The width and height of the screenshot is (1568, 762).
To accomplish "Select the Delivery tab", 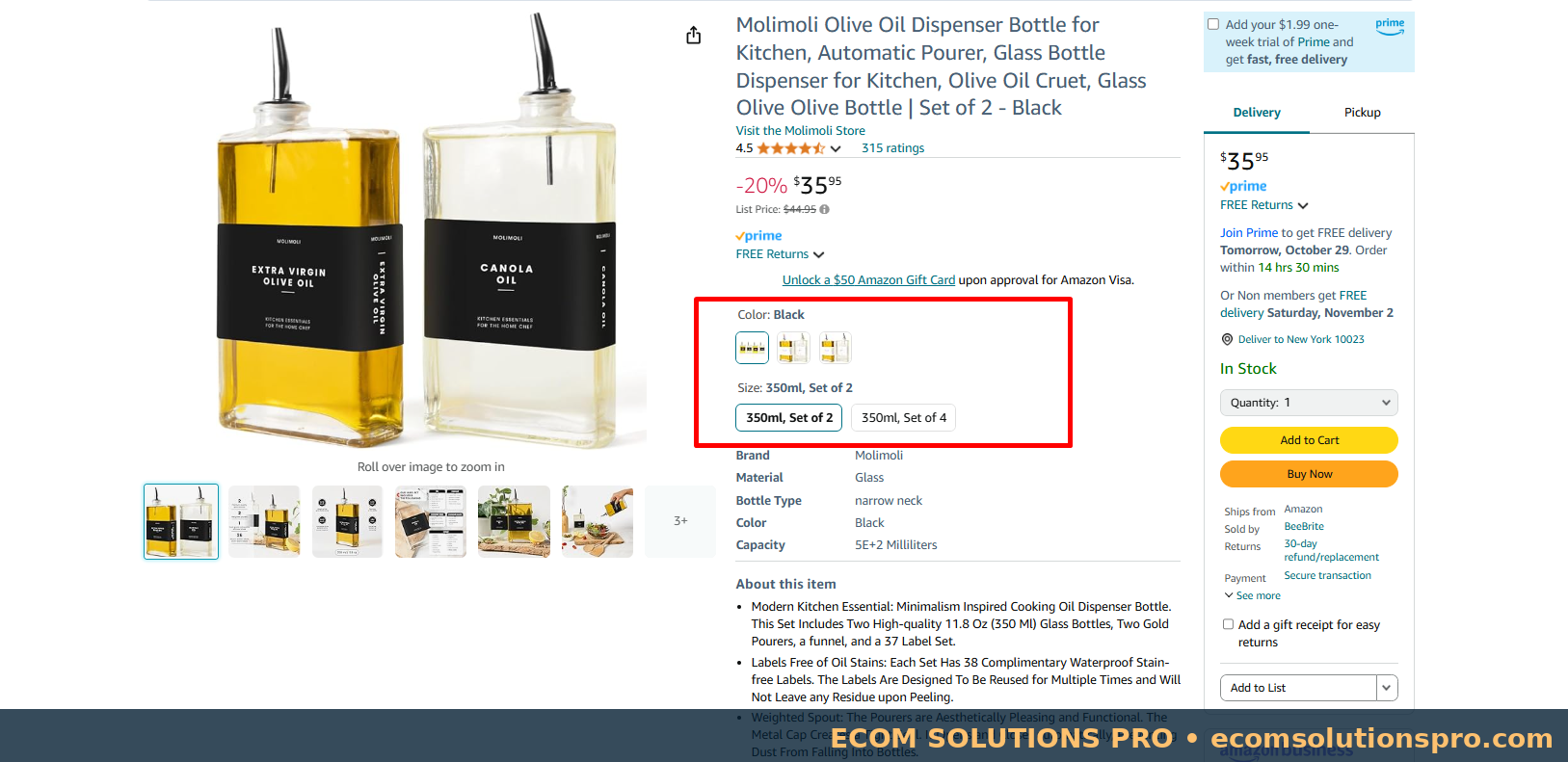I will (1257, 113).
